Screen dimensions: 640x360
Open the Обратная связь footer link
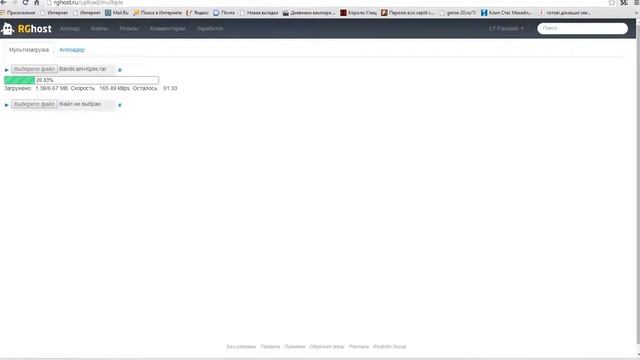click(x=327, y=347)
